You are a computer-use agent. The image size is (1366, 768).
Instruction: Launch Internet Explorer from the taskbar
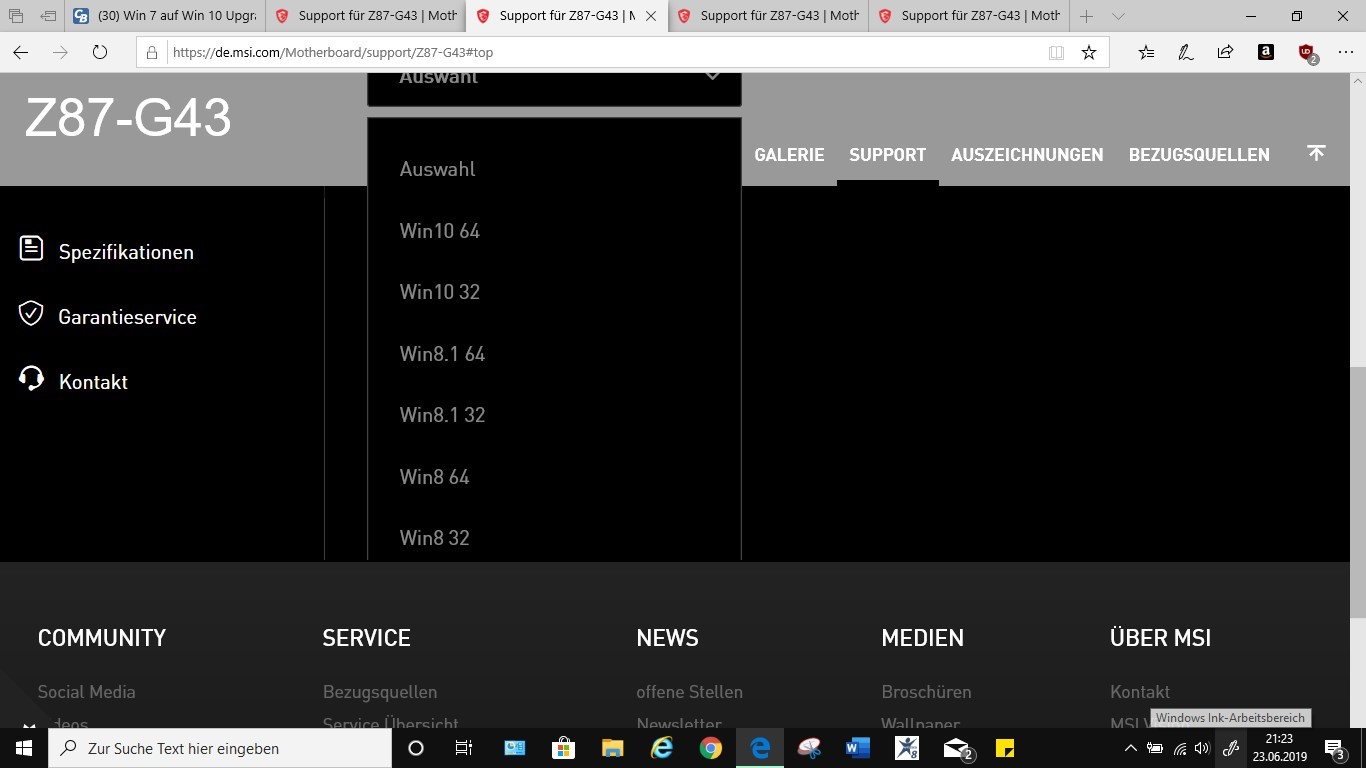[661, 748]
